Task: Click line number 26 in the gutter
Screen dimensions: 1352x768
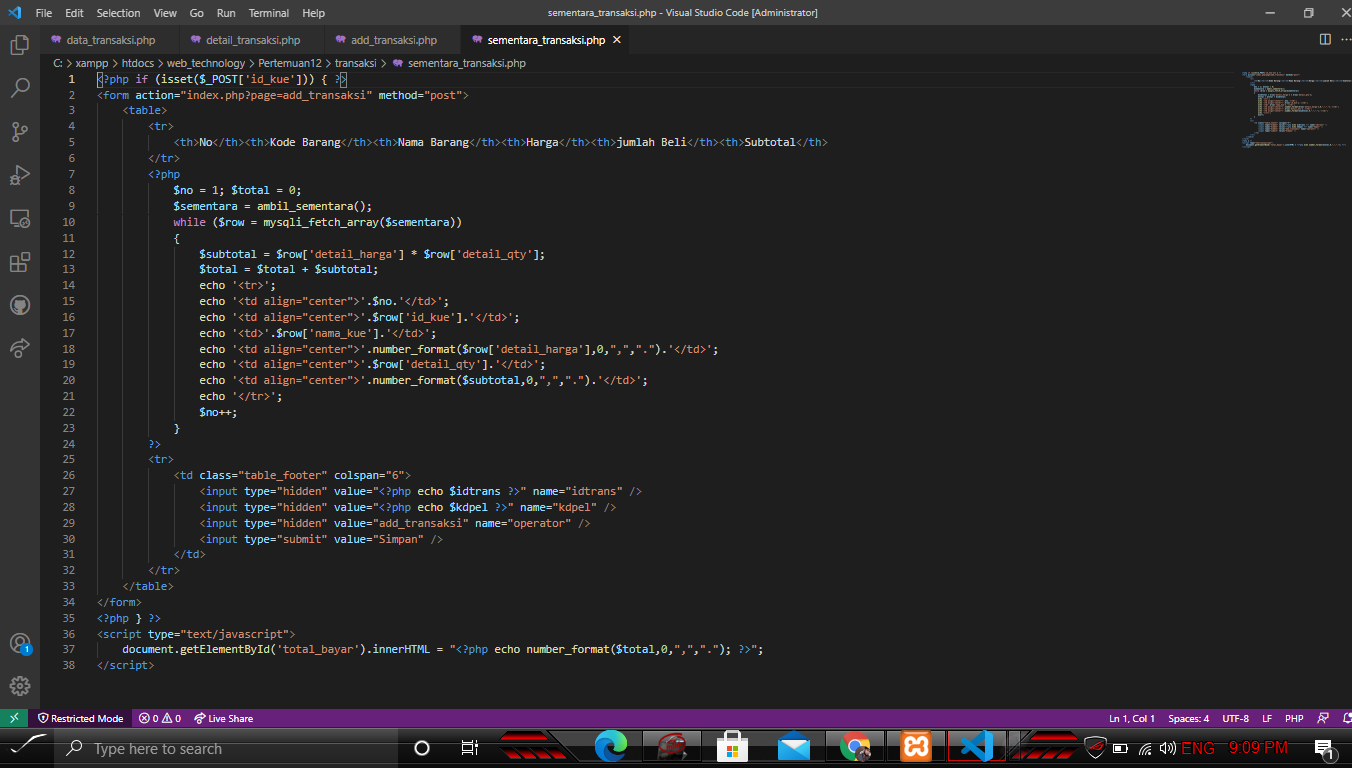Action: [68, 475]
